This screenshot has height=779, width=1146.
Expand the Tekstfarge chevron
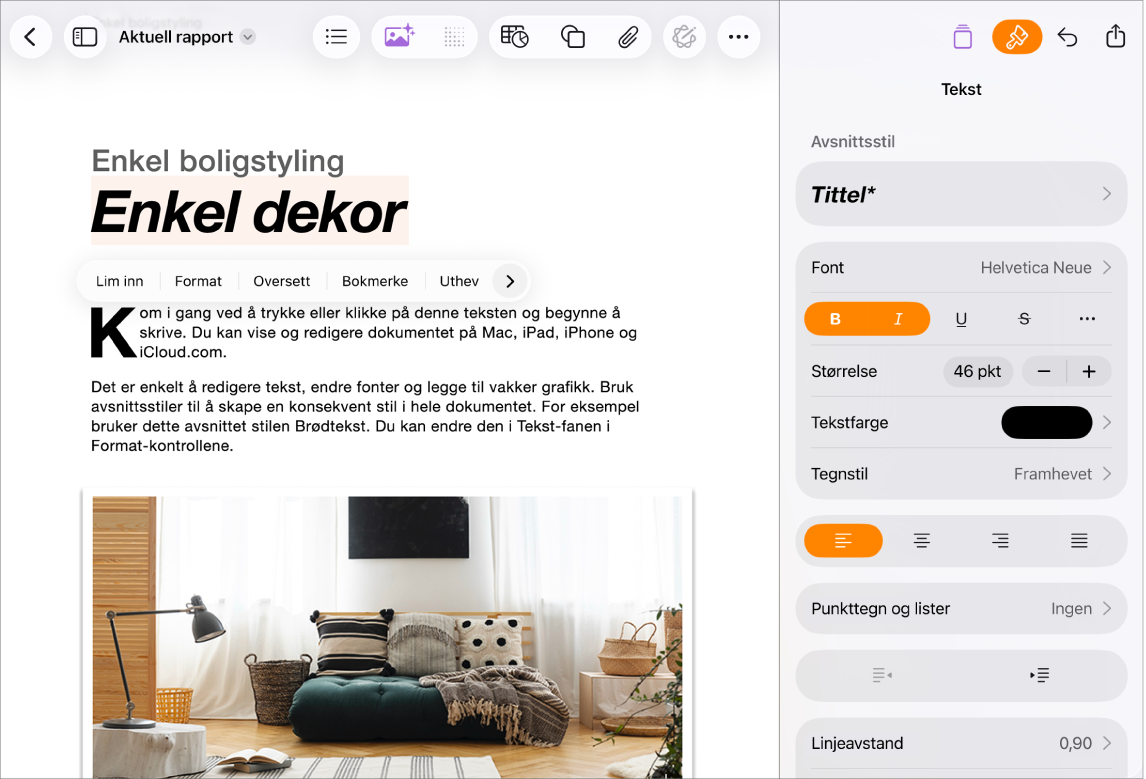(1107, 422)
